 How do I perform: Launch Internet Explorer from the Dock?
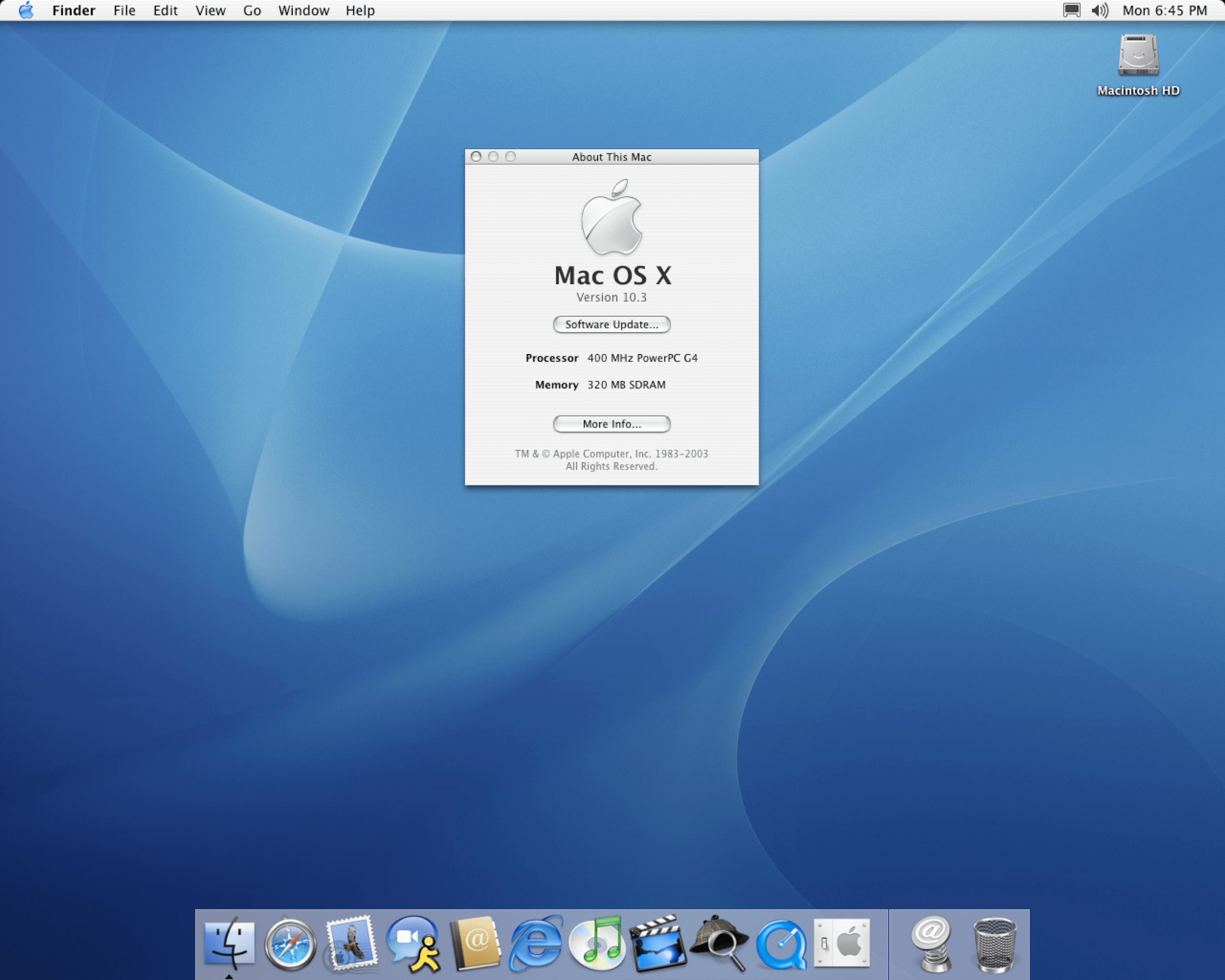[536, 944]
